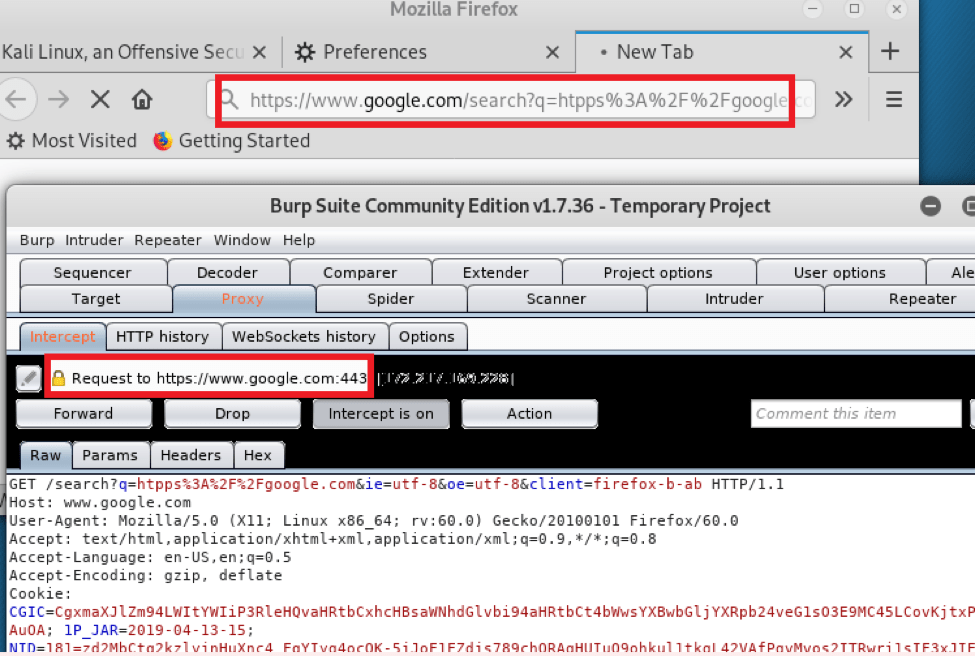Open the WebSockets history sub-tab
The image size is (975, 656).
[x=304, y=336]
